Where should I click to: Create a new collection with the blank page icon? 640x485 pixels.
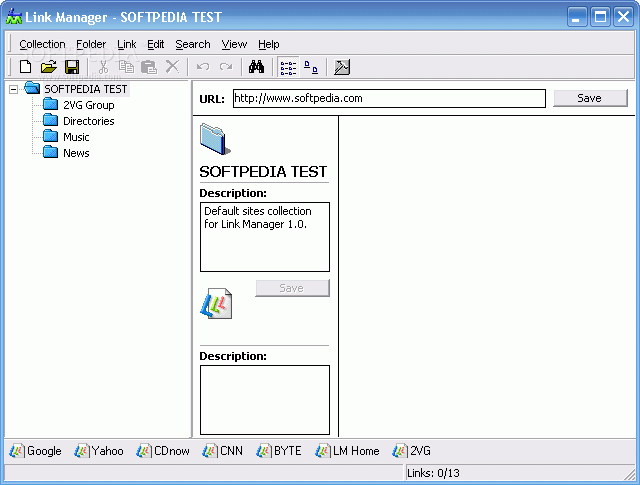coord(25,67)
